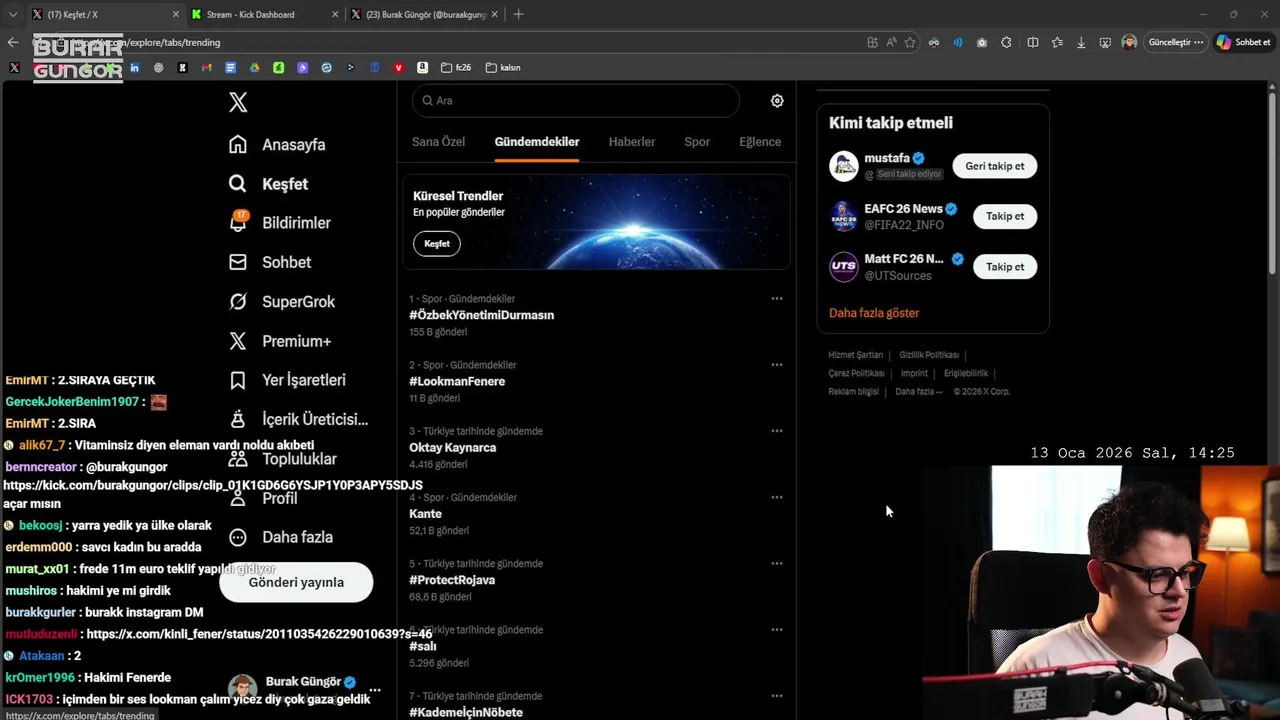Click Gönderi yayınla post button
Viewport: 1280px width, 720px height.
(x=296, y=582)
